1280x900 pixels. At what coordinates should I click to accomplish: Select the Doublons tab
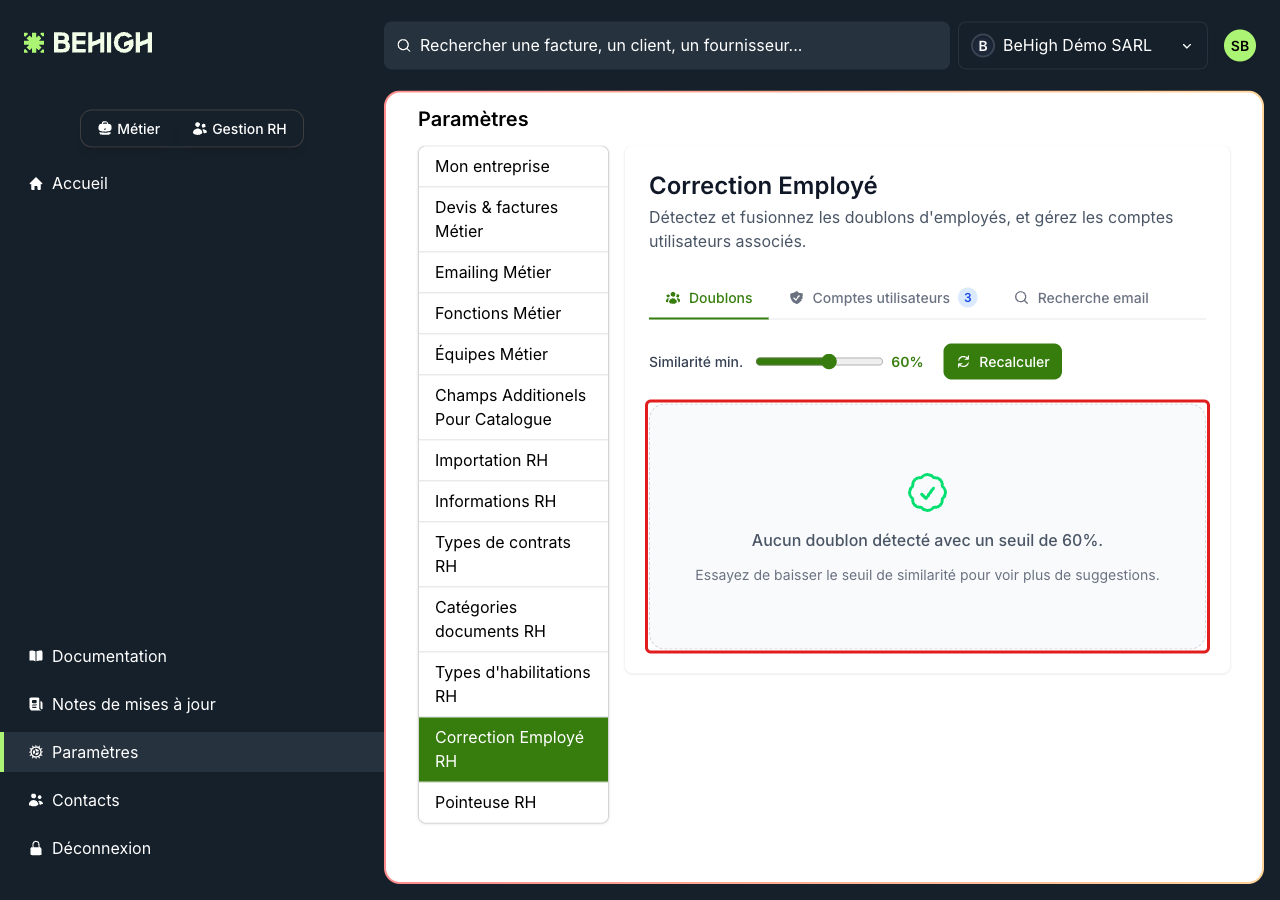(709, 298)
